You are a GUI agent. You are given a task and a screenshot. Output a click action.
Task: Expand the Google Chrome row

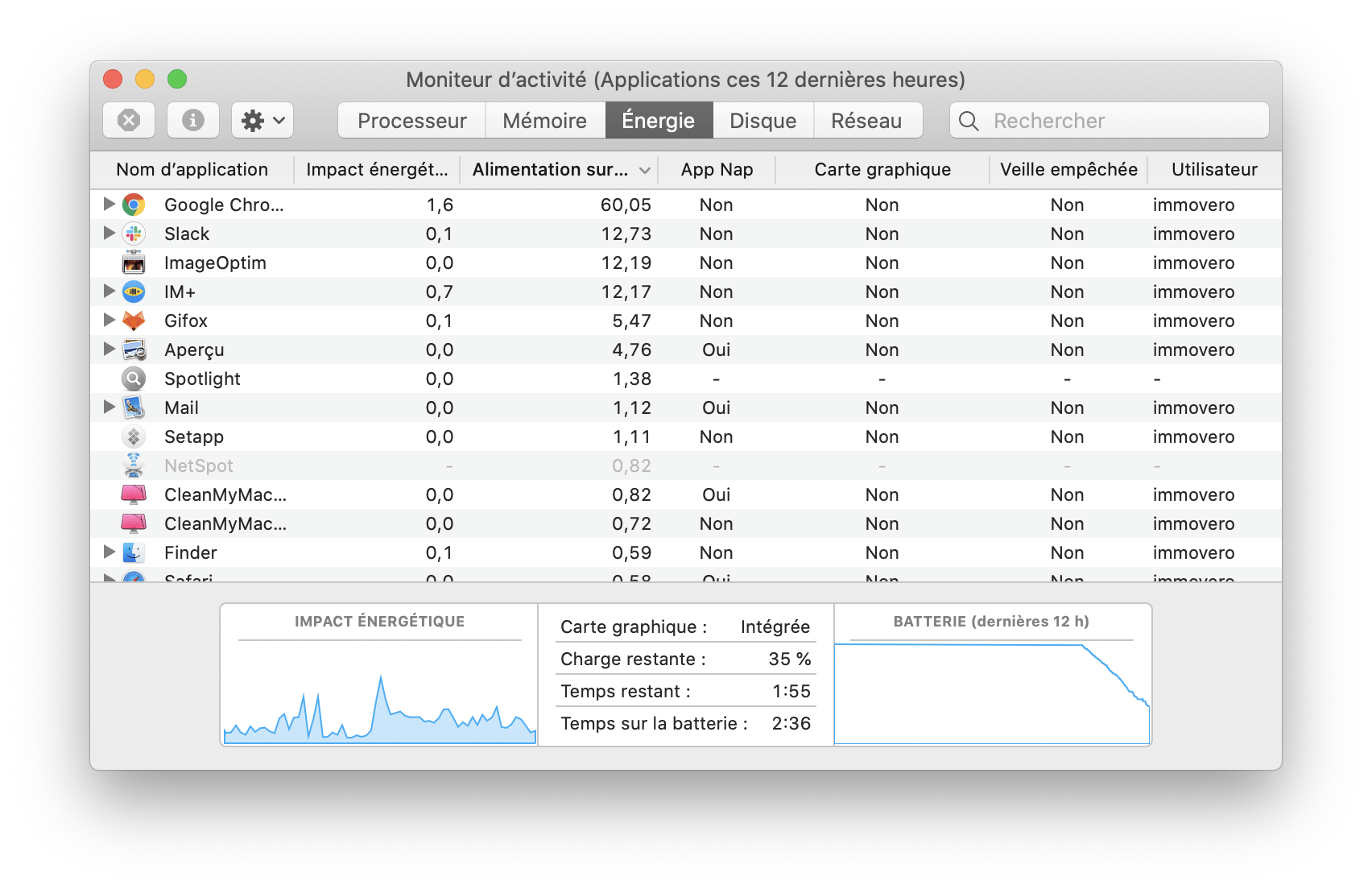[109, 205]
